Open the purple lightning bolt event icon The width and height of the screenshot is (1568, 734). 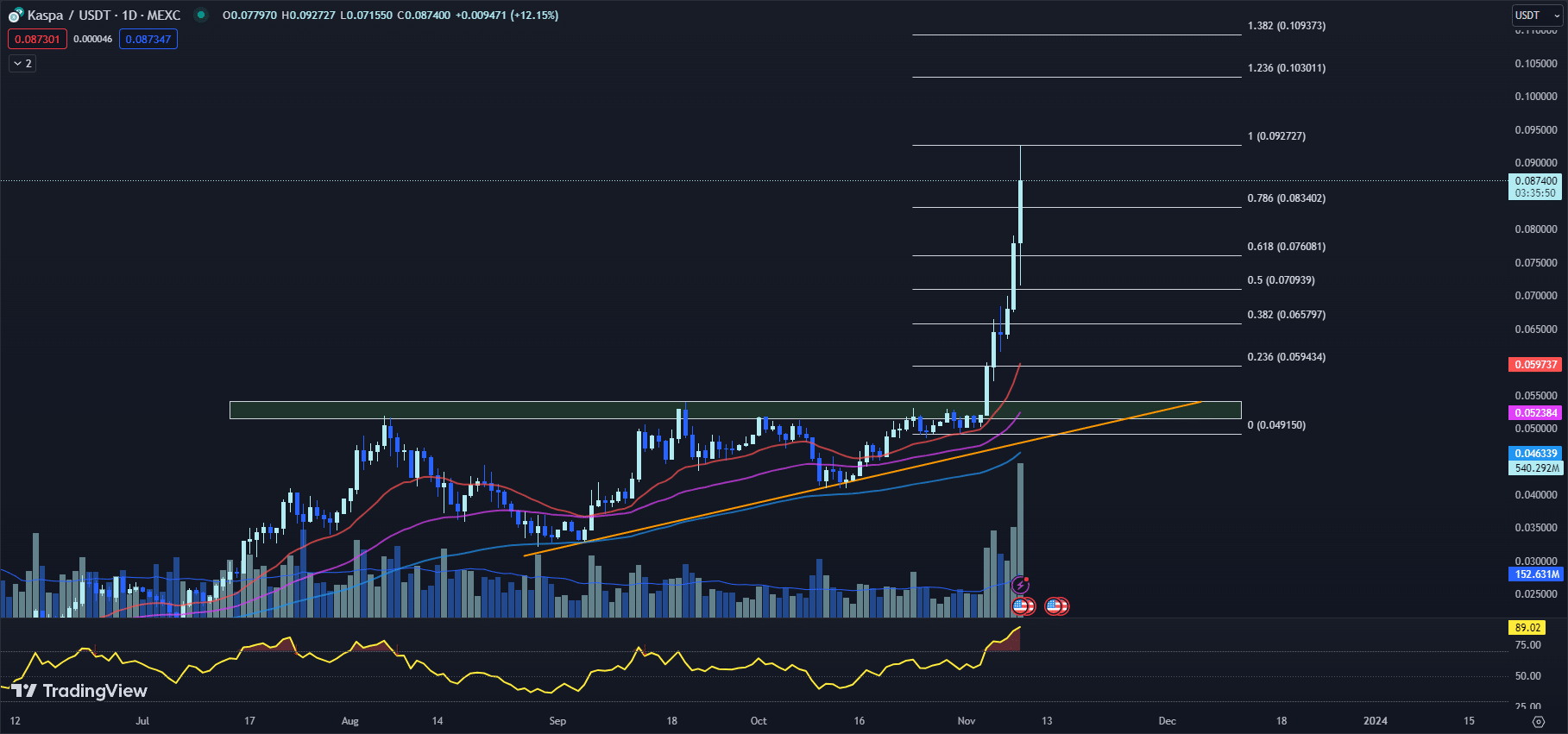1020,587
